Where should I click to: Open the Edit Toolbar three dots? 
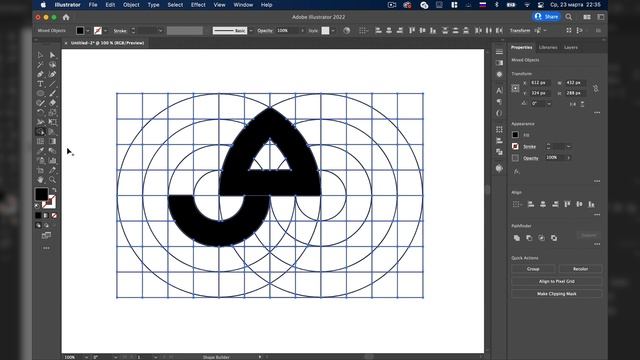(46, 248)
